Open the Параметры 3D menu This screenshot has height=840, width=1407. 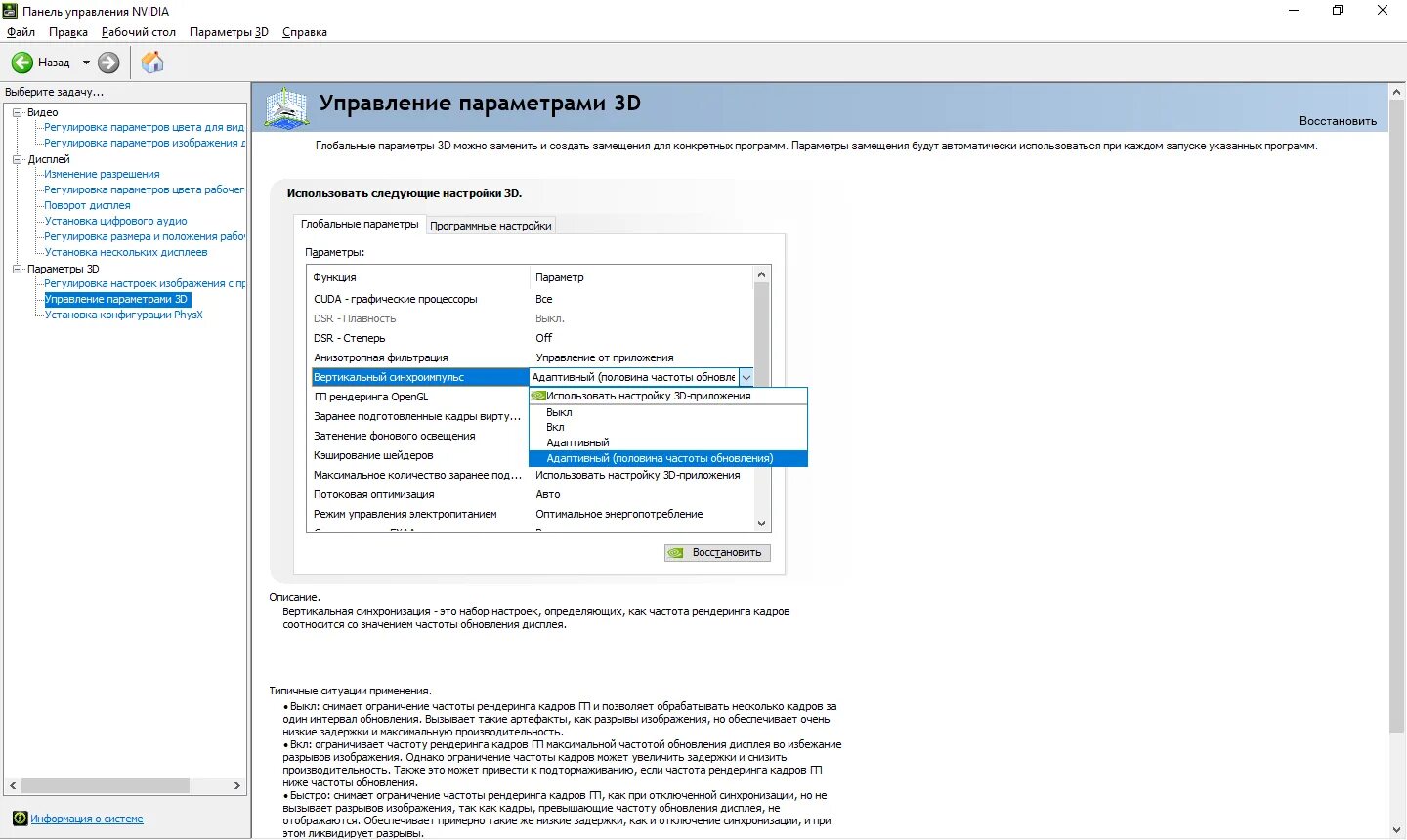click(229, 32)
